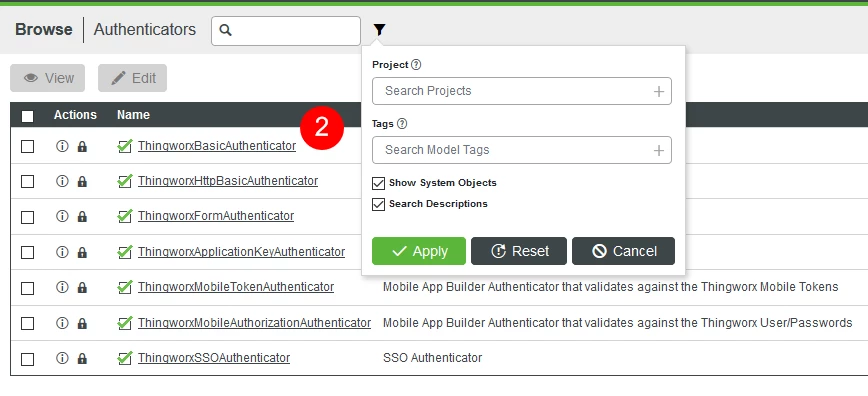Check the ThingworxBasicAuthenticator row checkbox
The width and height of the screenshot is (868, 396).
point(27,147)
